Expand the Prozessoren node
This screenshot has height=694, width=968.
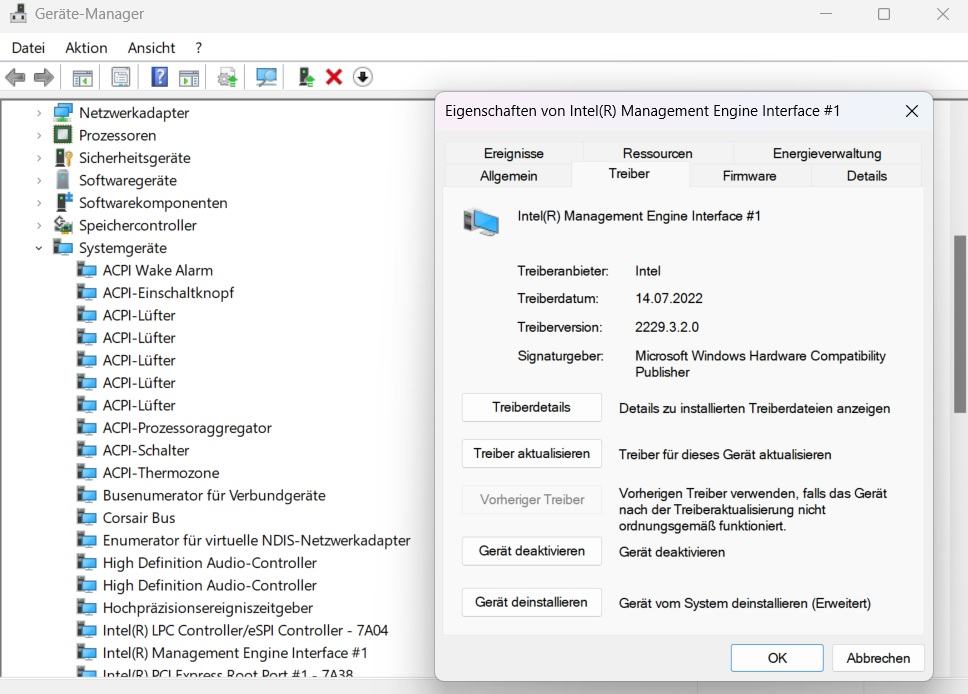pos(39,135)
